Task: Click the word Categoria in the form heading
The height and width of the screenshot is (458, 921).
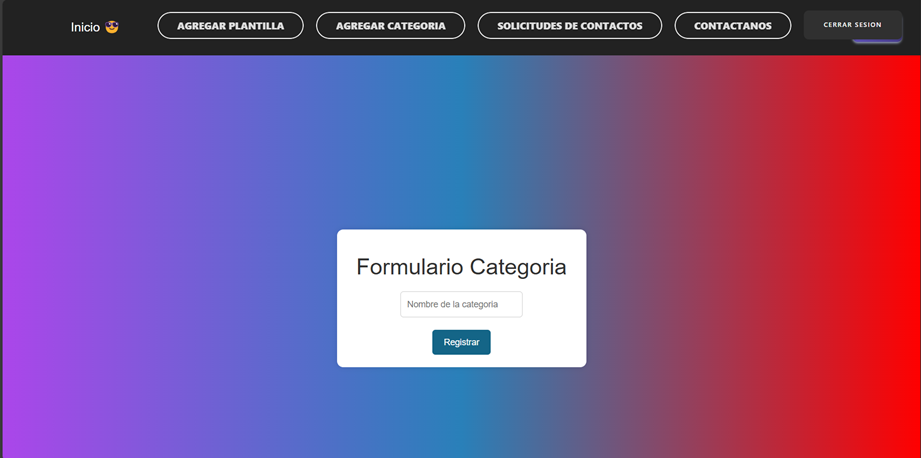Action: click(518, 267)
